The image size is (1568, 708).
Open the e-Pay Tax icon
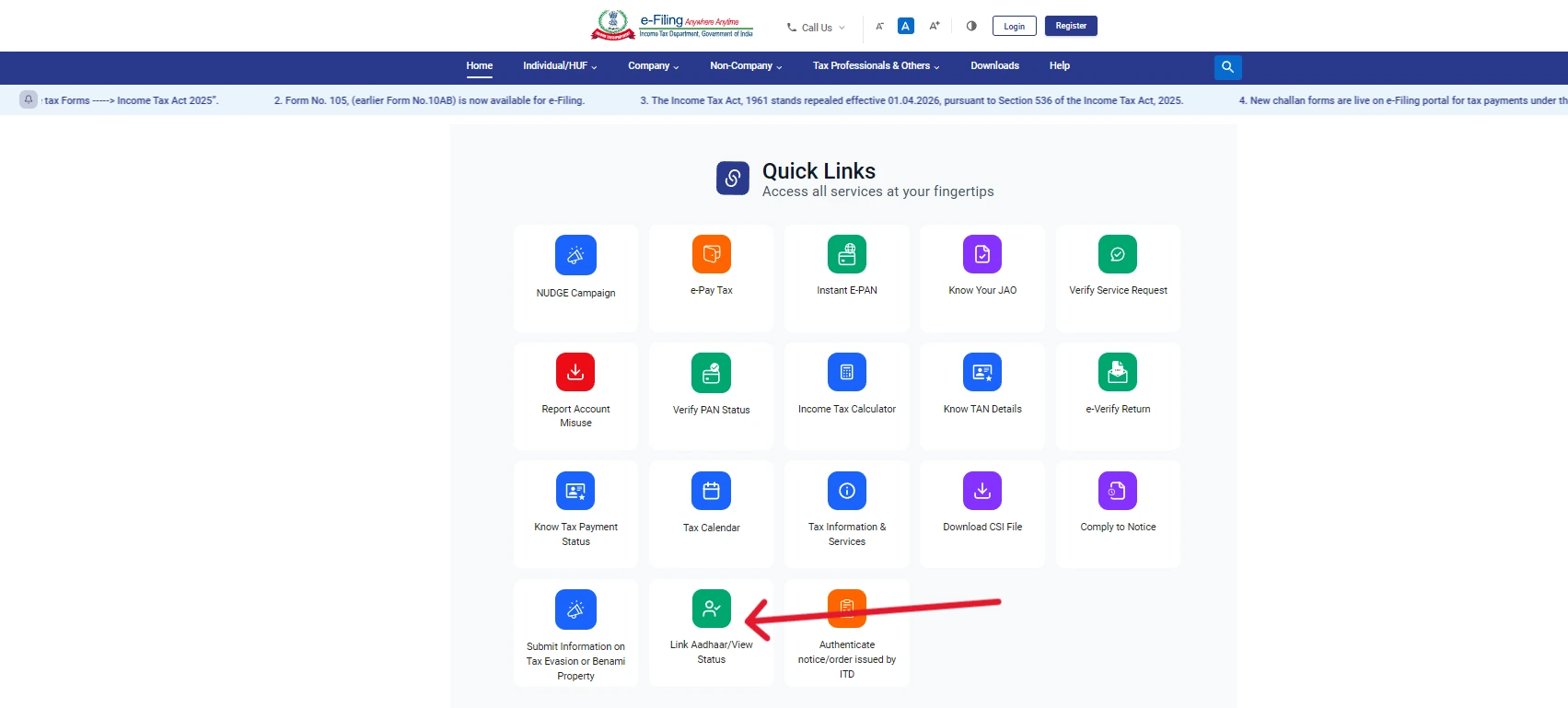pyautogui.click(x=711, y=254)
